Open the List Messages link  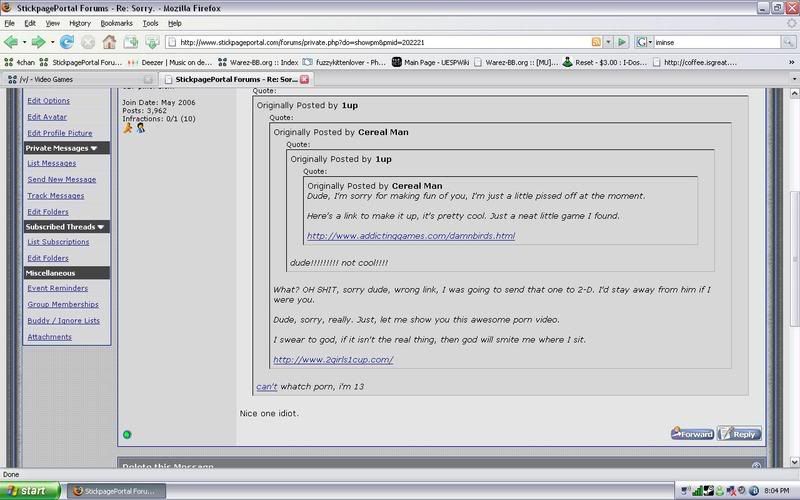click(52, 163)
